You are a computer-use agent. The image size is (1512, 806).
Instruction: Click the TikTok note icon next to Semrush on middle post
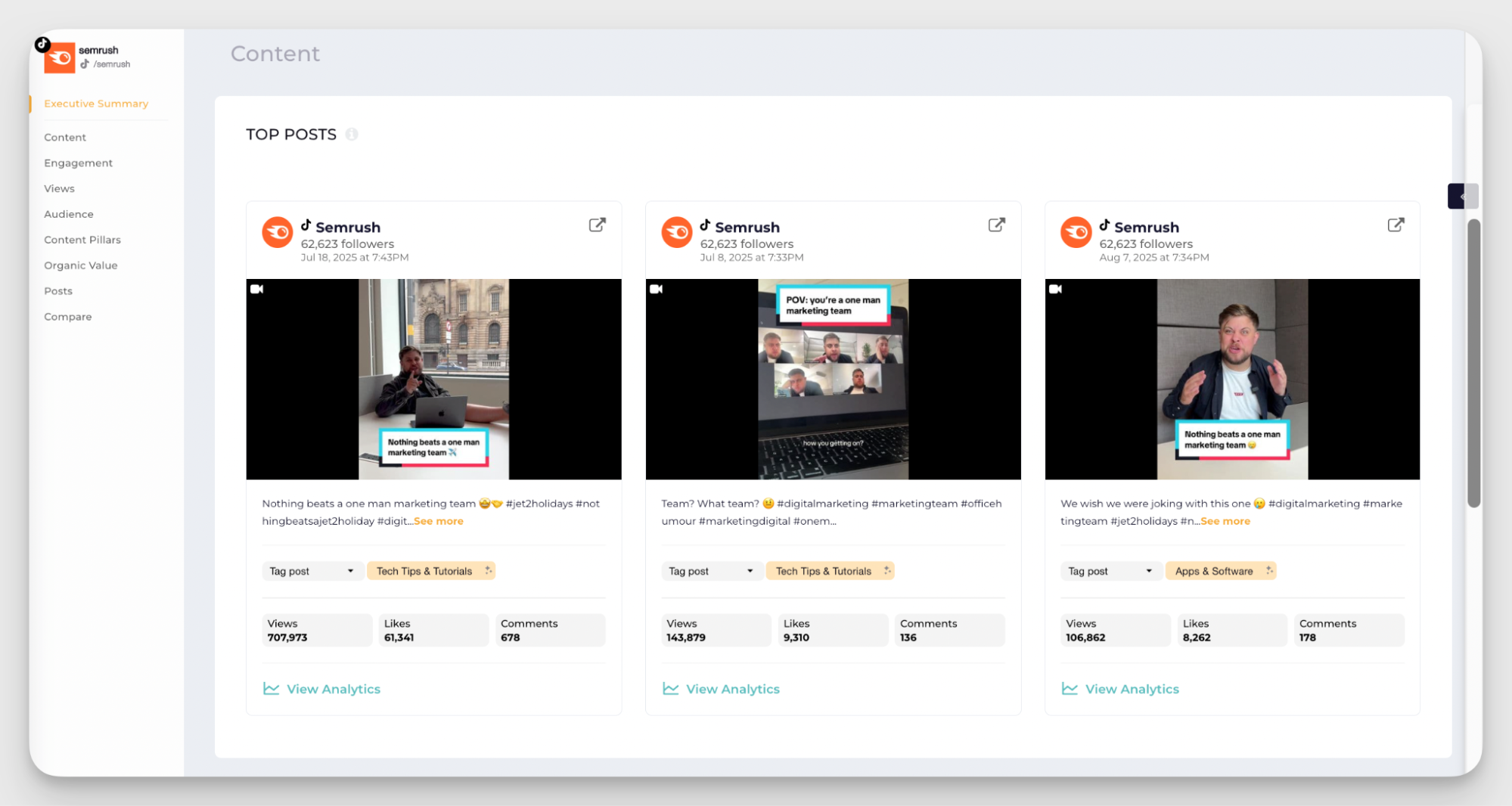704,226
